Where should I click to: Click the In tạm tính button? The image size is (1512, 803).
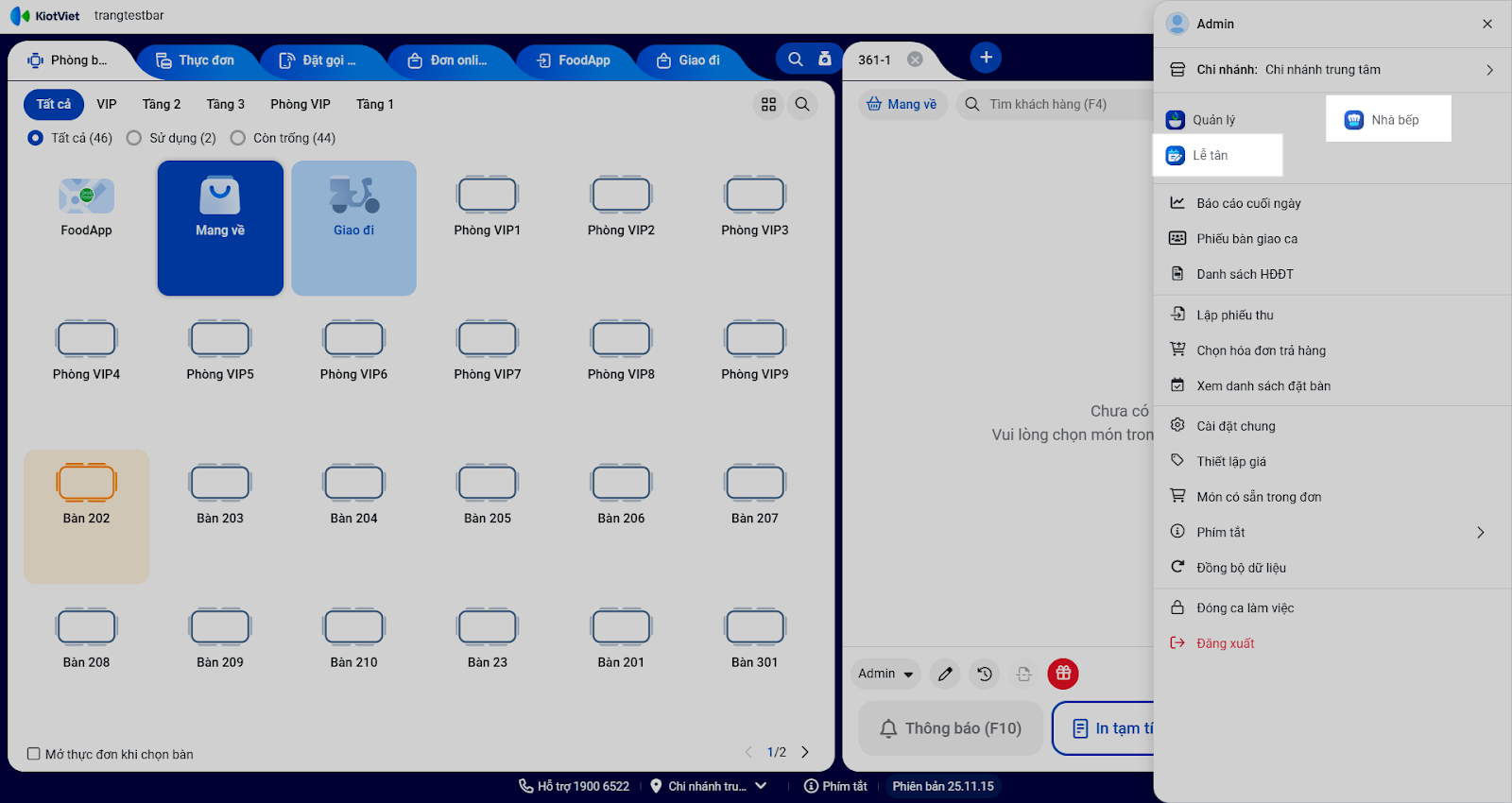click(1104, 728)
